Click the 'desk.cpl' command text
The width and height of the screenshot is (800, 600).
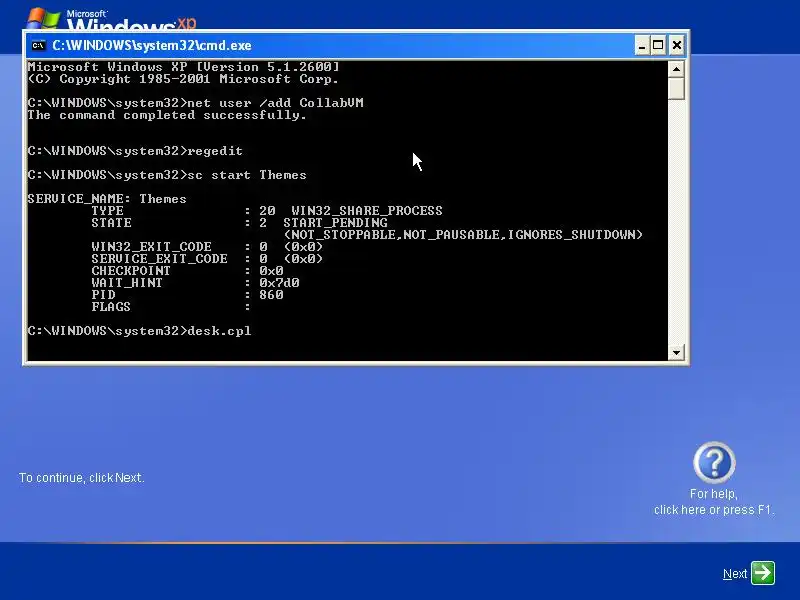point(219,331)
